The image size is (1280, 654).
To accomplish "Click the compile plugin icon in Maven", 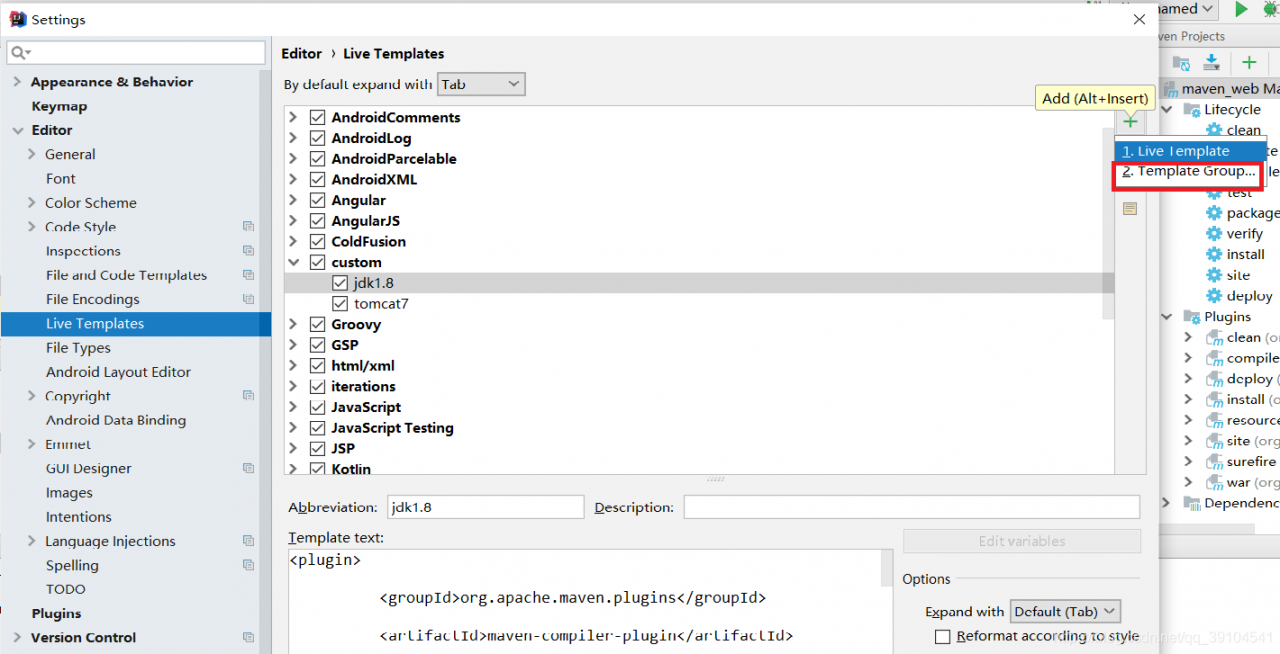I will [x=1214, y=358].
